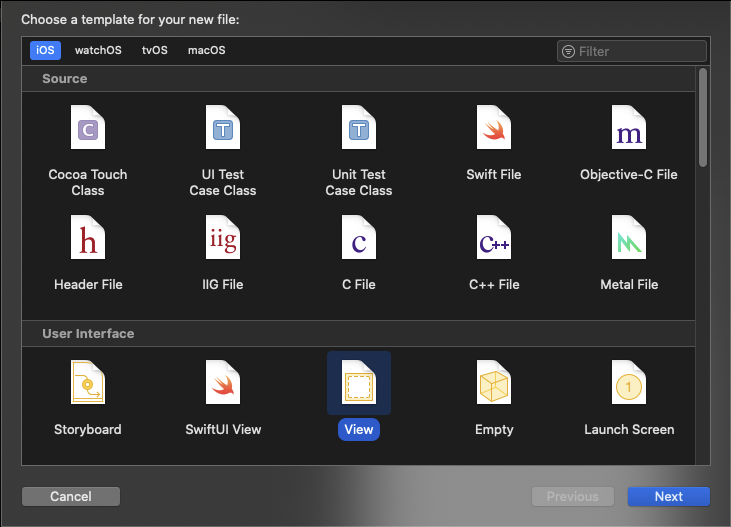Click the highlighted "View" label
Screen dimensions: 731x527
(x=359, y=430)
